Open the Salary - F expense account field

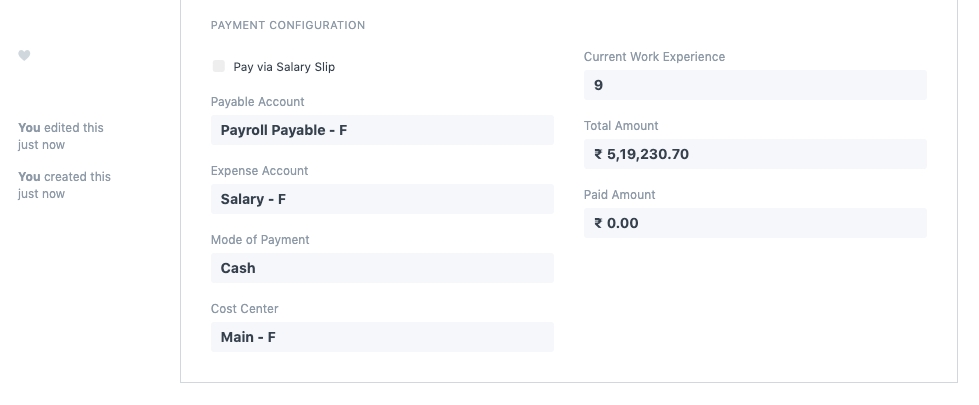pos(381,199)
